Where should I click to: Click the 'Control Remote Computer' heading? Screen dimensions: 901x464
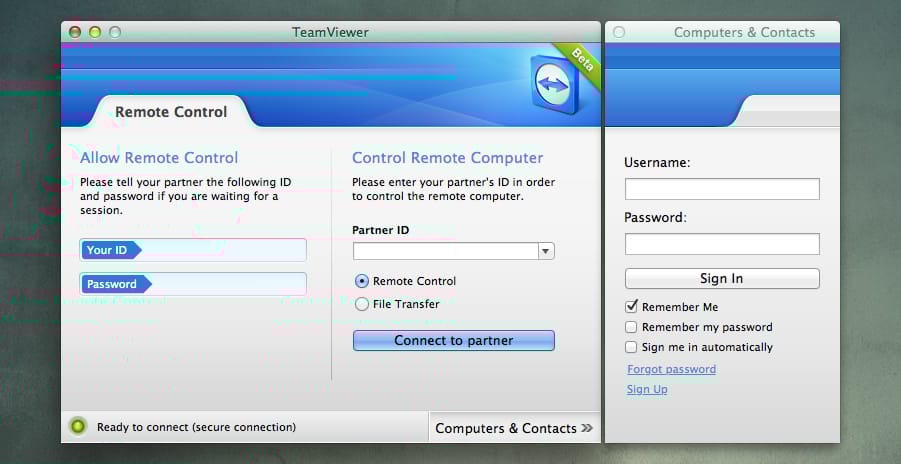pyautogui.click(x=448, y=158)
